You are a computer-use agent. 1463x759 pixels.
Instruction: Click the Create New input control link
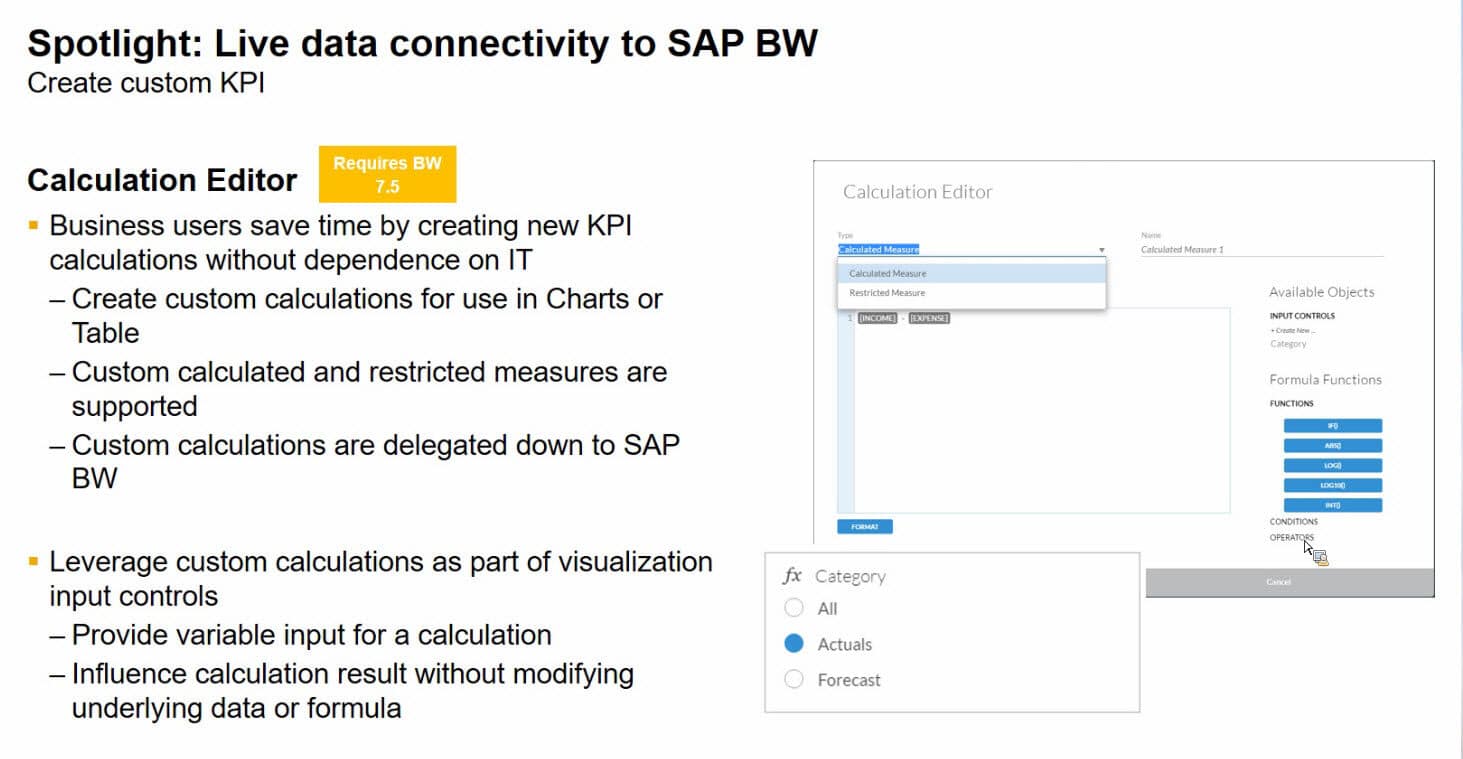pyautogui.click(x=1292, y=330)
